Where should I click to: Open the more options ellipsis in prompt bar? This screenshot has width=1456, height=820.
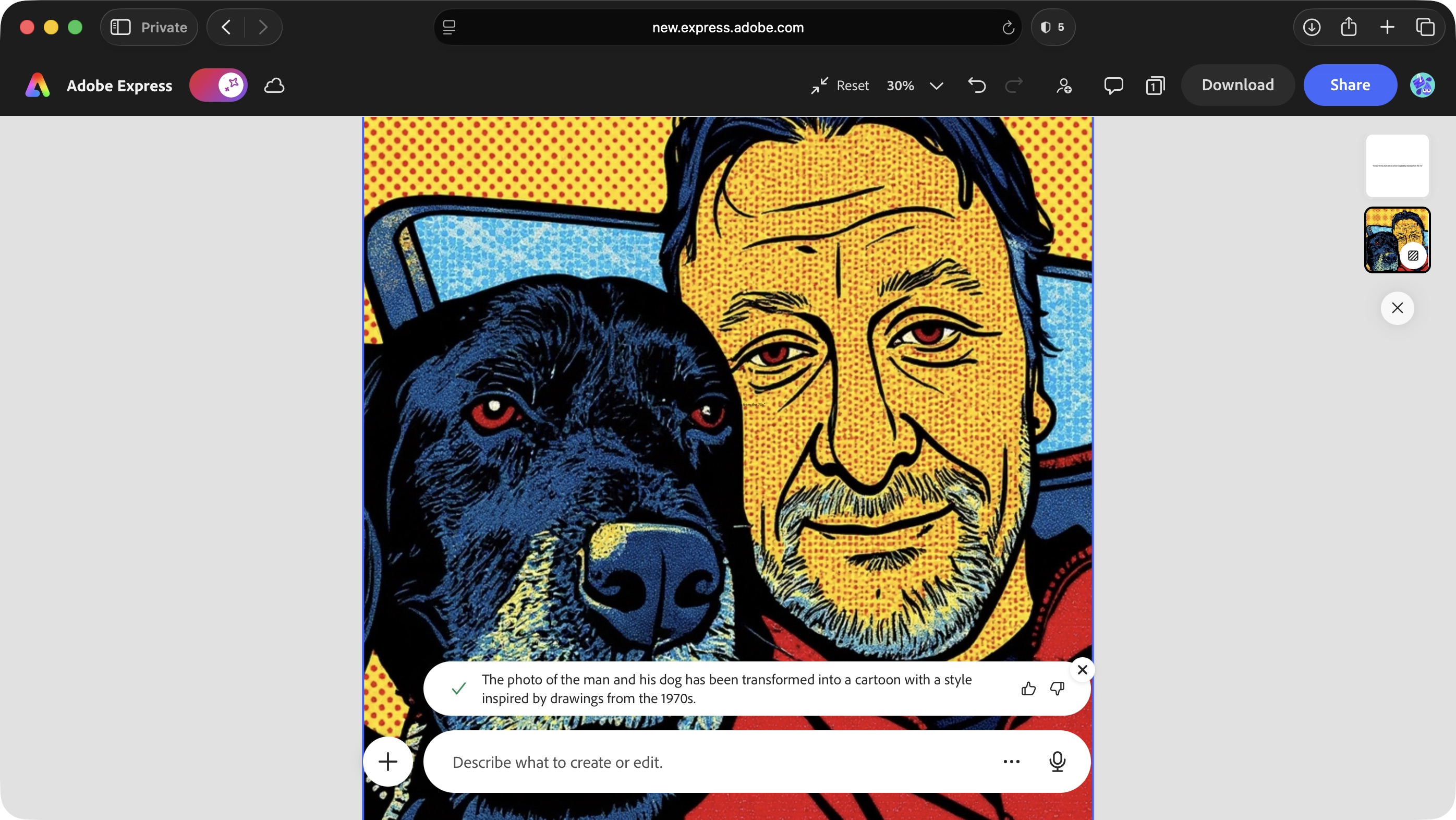point(1011,762)
